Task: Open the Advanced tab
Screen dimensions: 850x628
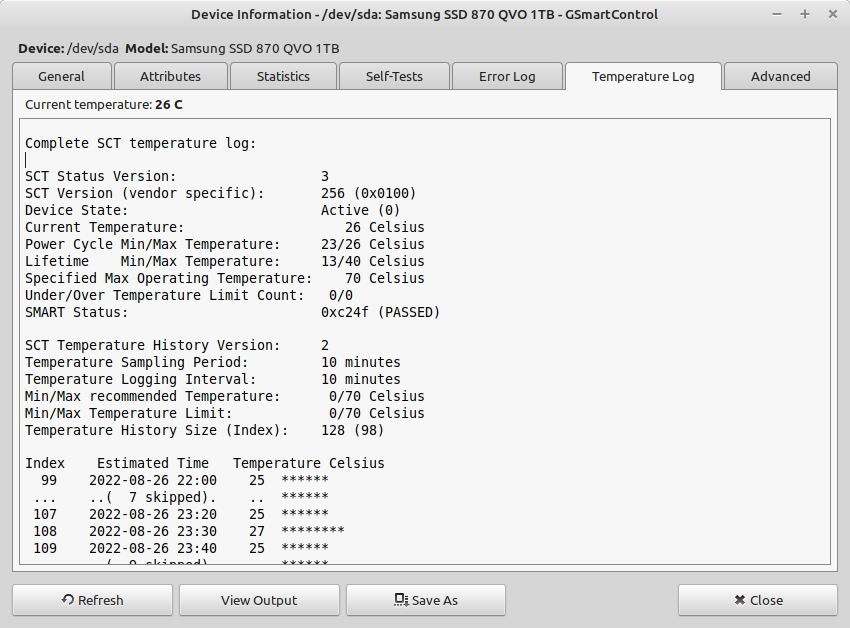Action: 780,76
